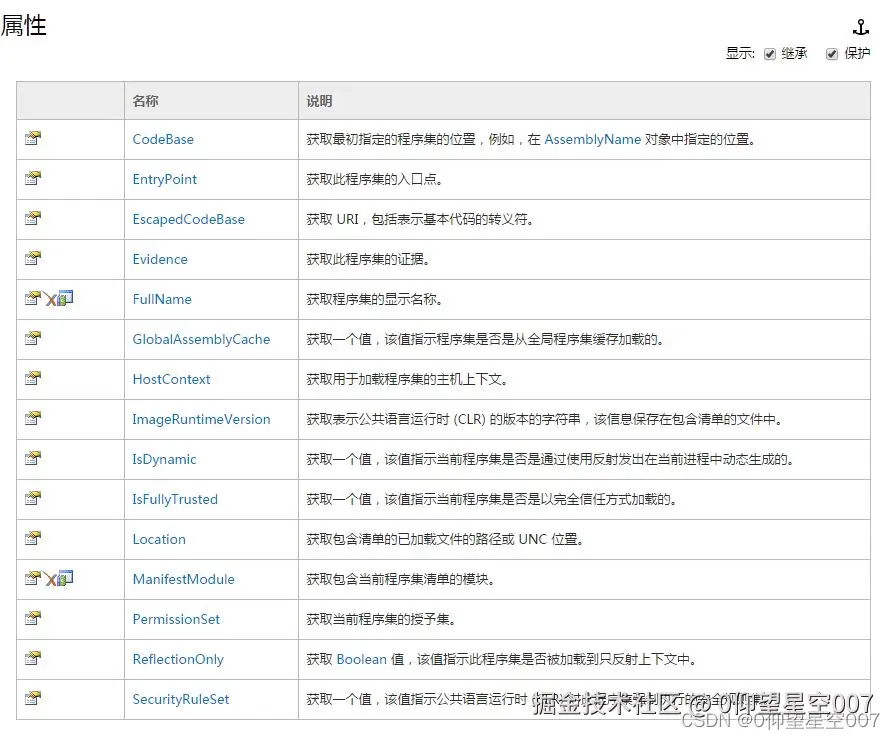The height and width of the screenshot is (739, 895).
Task: Open the Evidence property link
Action: pyautogui.click(x=160, y=259)
